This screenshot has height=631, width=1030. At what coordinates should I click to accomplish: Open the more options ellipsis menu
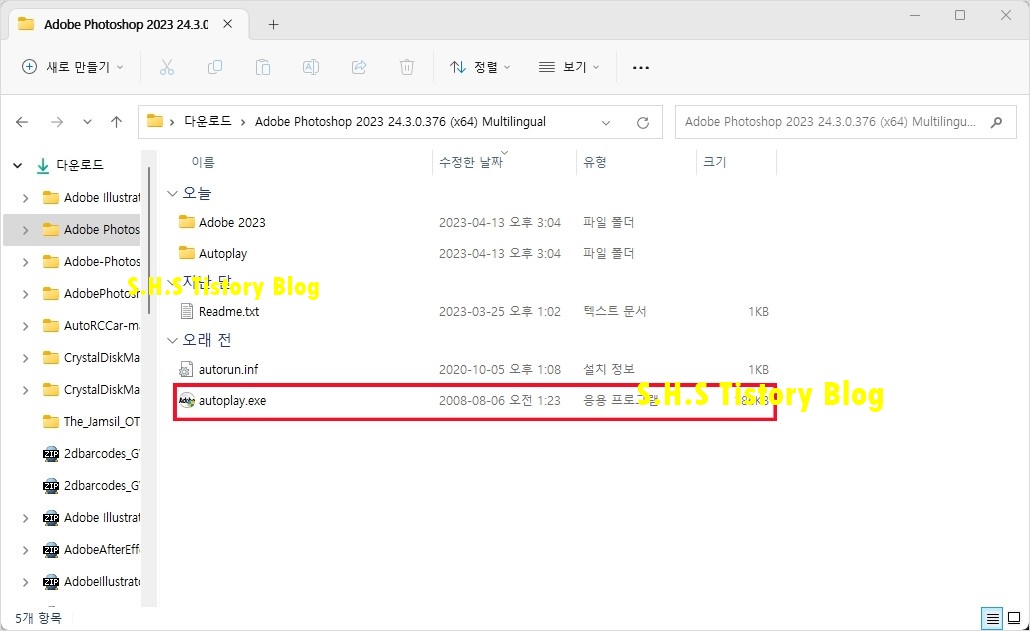(640, 67)
